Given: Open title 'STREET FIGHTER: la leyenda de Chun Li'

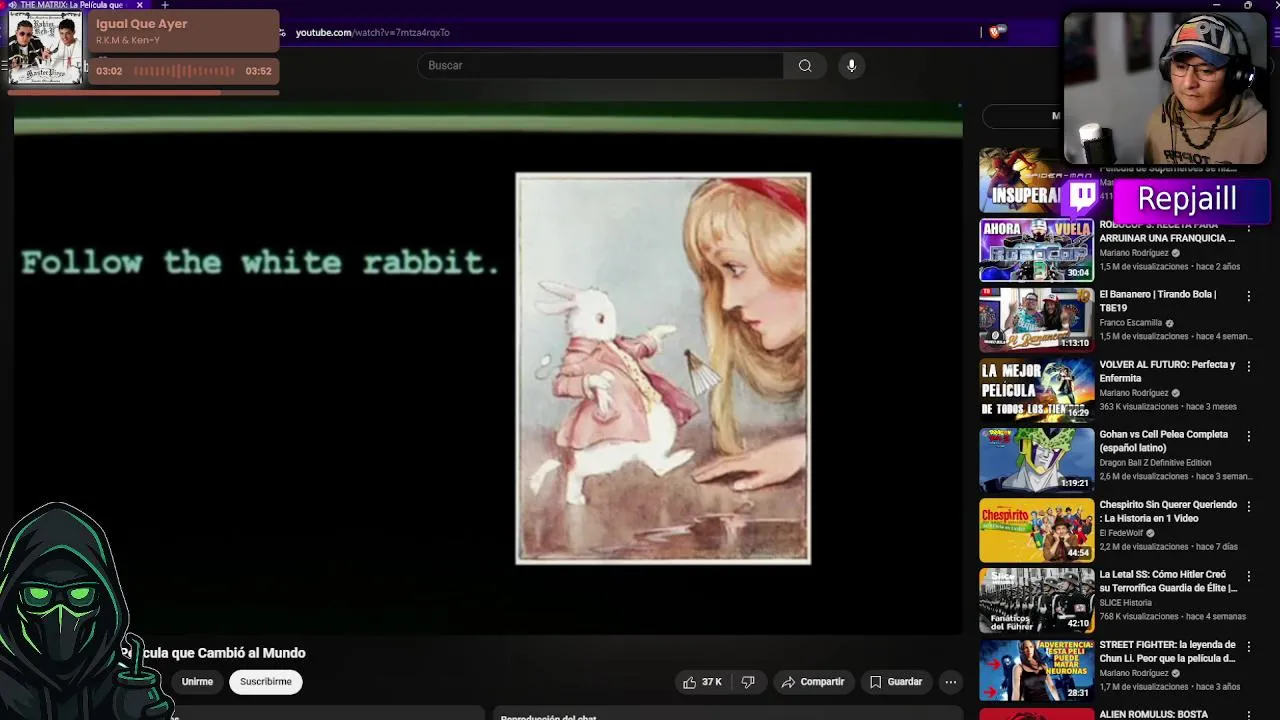Looking at the screenshot, I should tap(1167, 651).
